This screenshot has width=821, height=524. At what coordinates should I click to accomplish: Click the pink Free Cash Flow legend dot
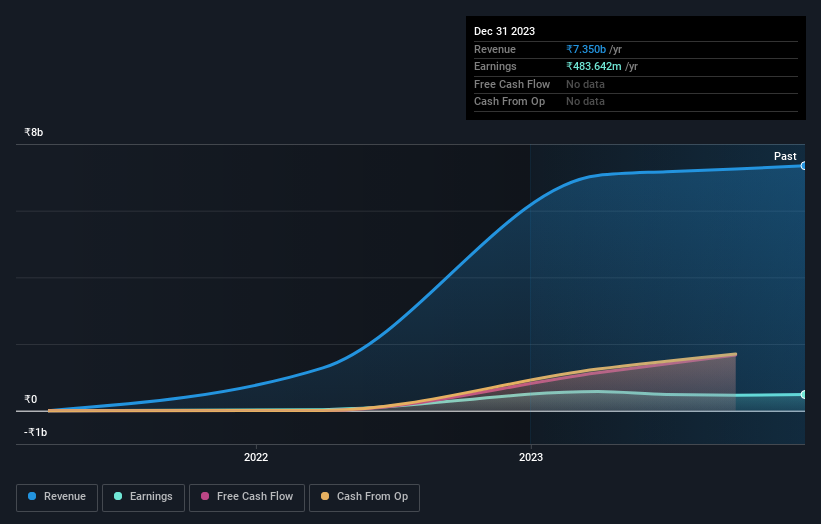click(205, 496)
